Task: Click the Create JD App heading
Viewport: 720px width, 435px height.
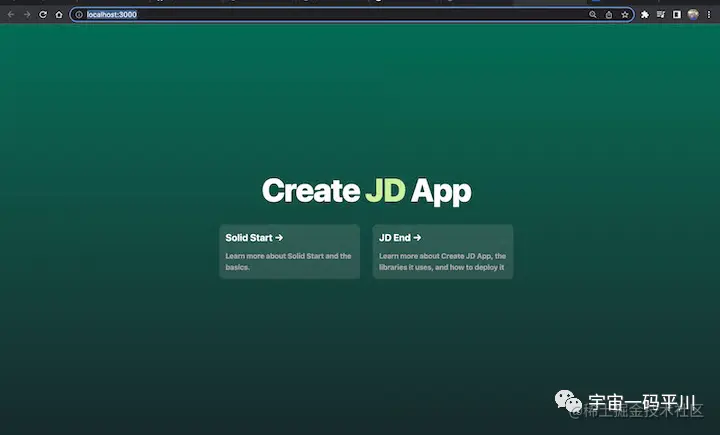Action: tap(366, 191)
